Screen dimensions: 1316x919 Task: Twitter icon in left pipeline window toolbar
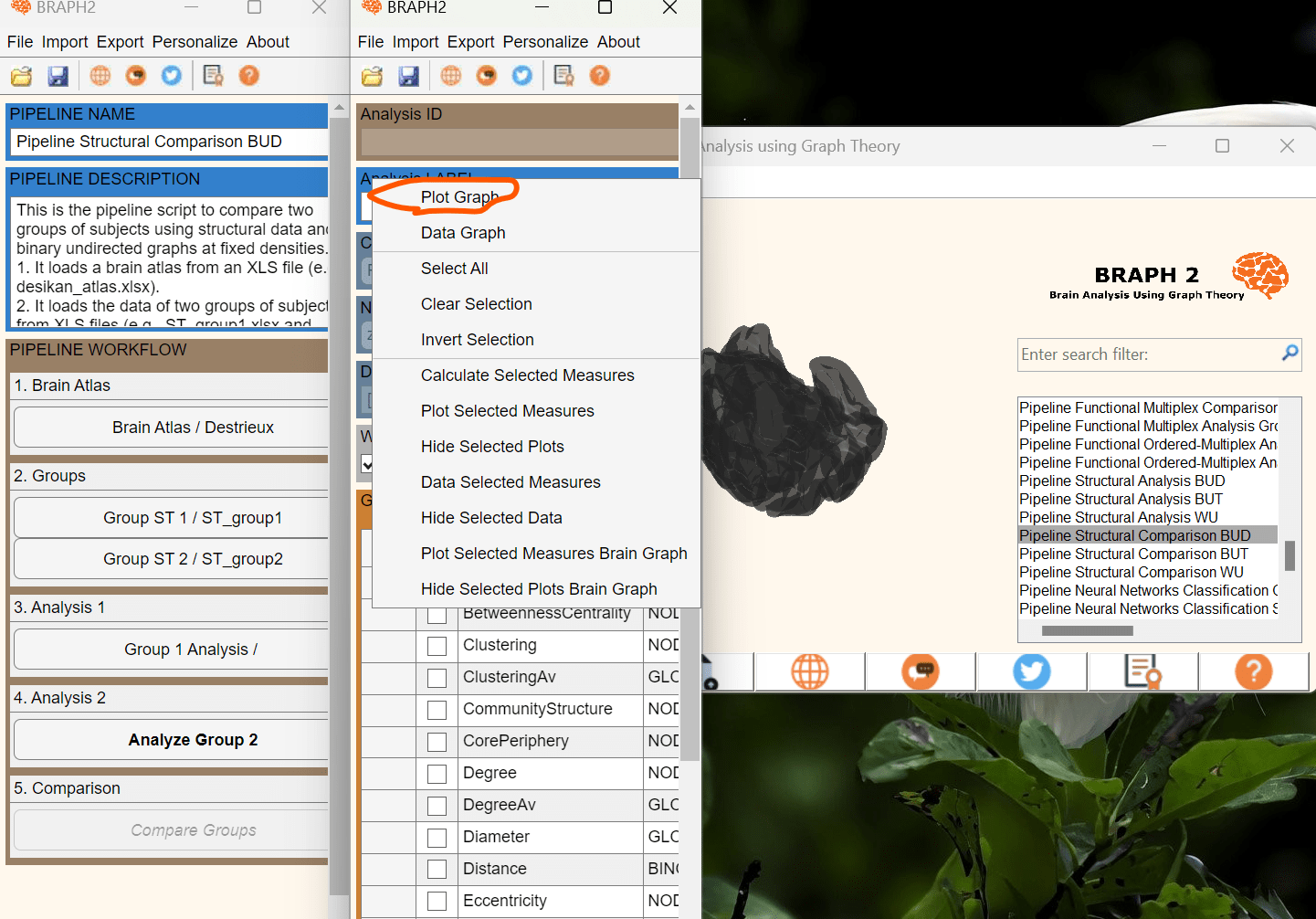click(x=172, y=76)
